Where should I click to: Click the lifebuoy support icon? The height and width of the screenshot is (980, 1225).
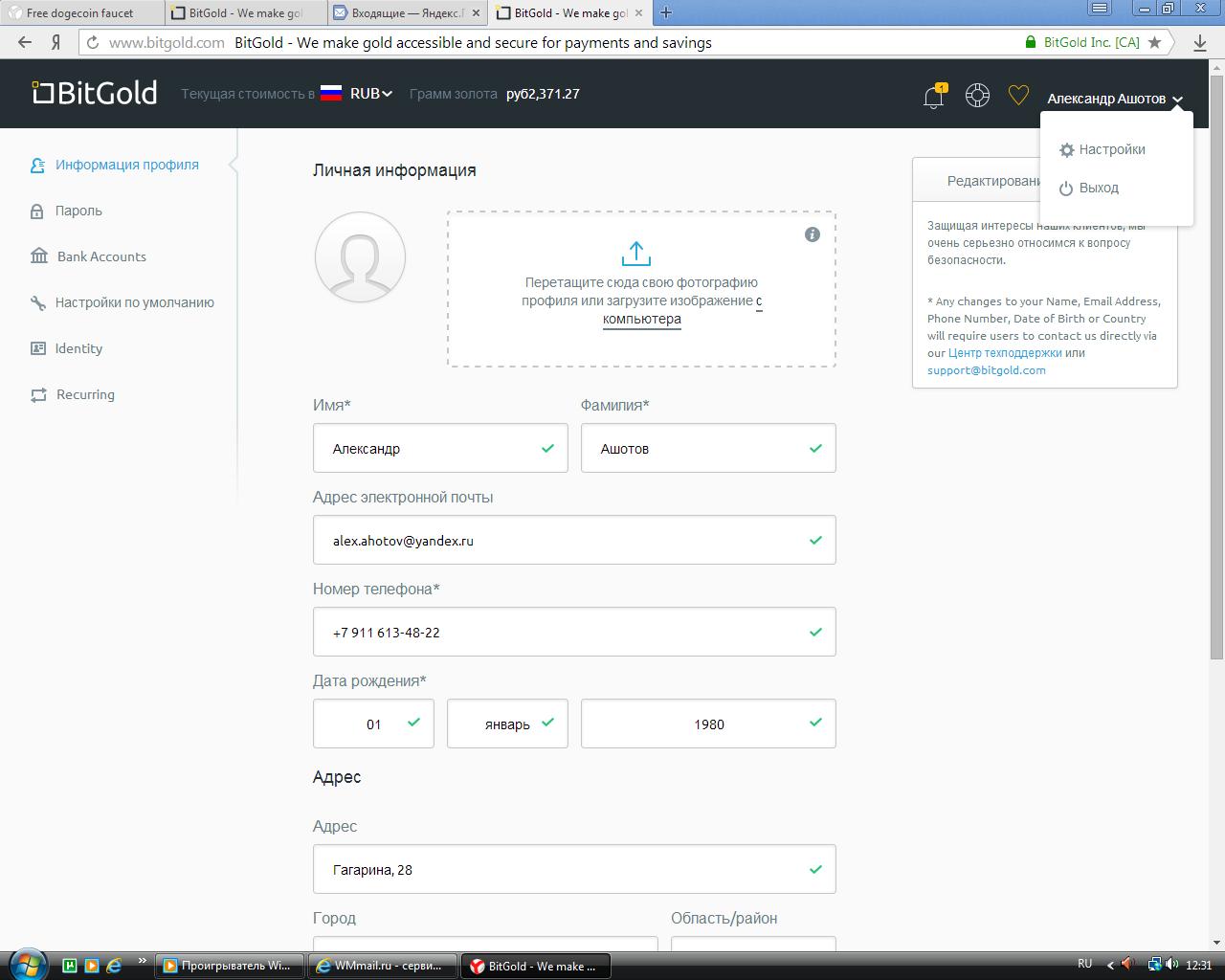977,96
